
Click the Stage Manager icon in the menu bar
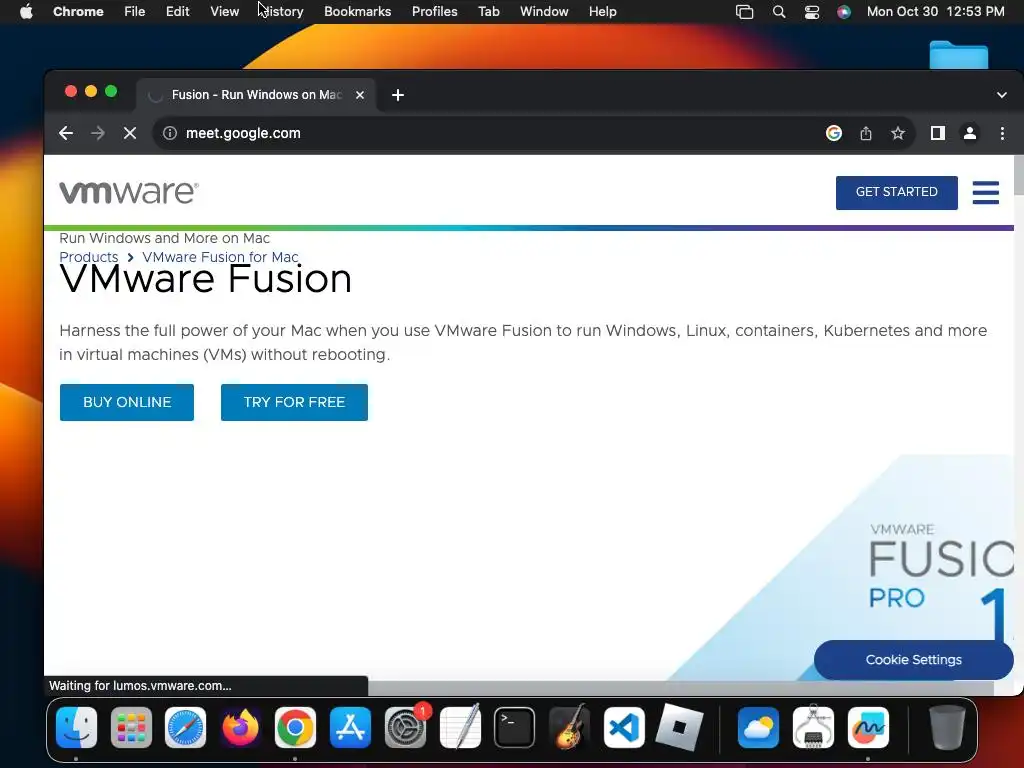point(744,12)
